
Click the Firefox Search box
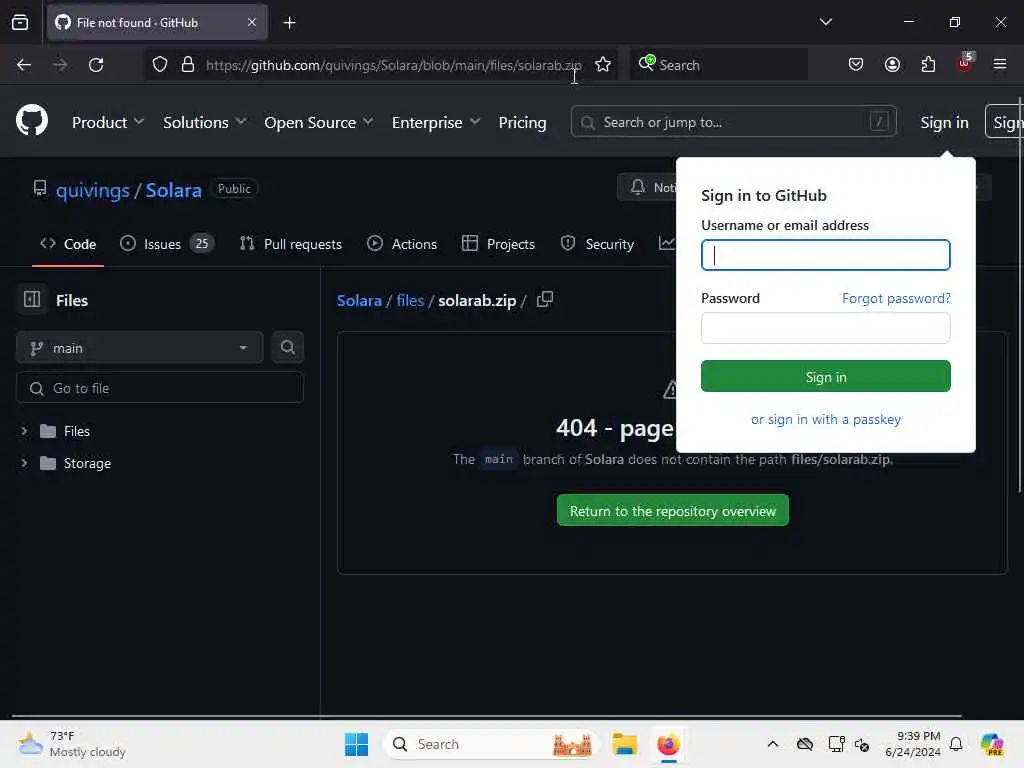pyautogui.click(x=718, y=65)
